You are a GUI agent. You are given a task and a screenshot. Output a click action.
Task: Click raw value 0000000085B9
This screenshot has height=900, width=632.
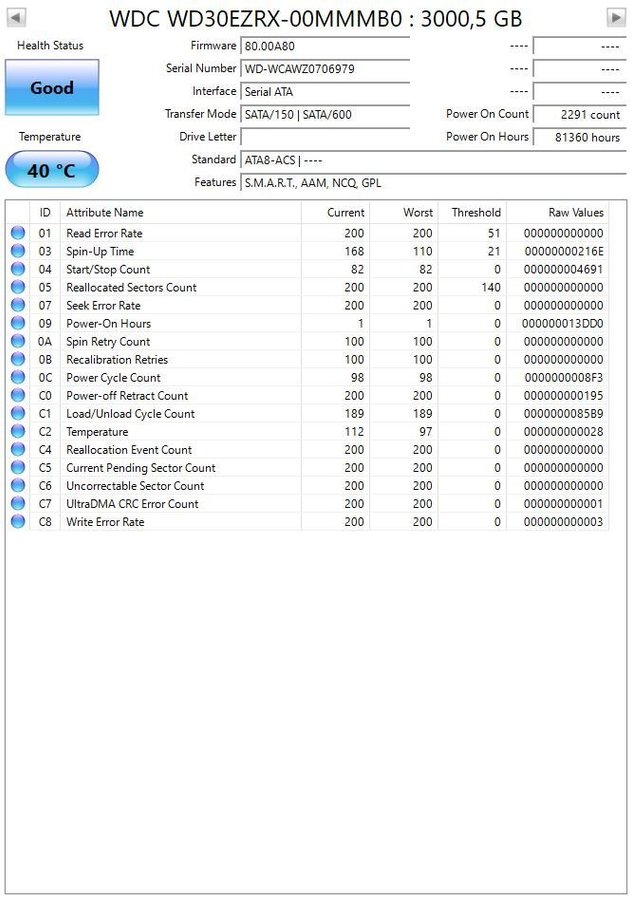click(564, 414)
